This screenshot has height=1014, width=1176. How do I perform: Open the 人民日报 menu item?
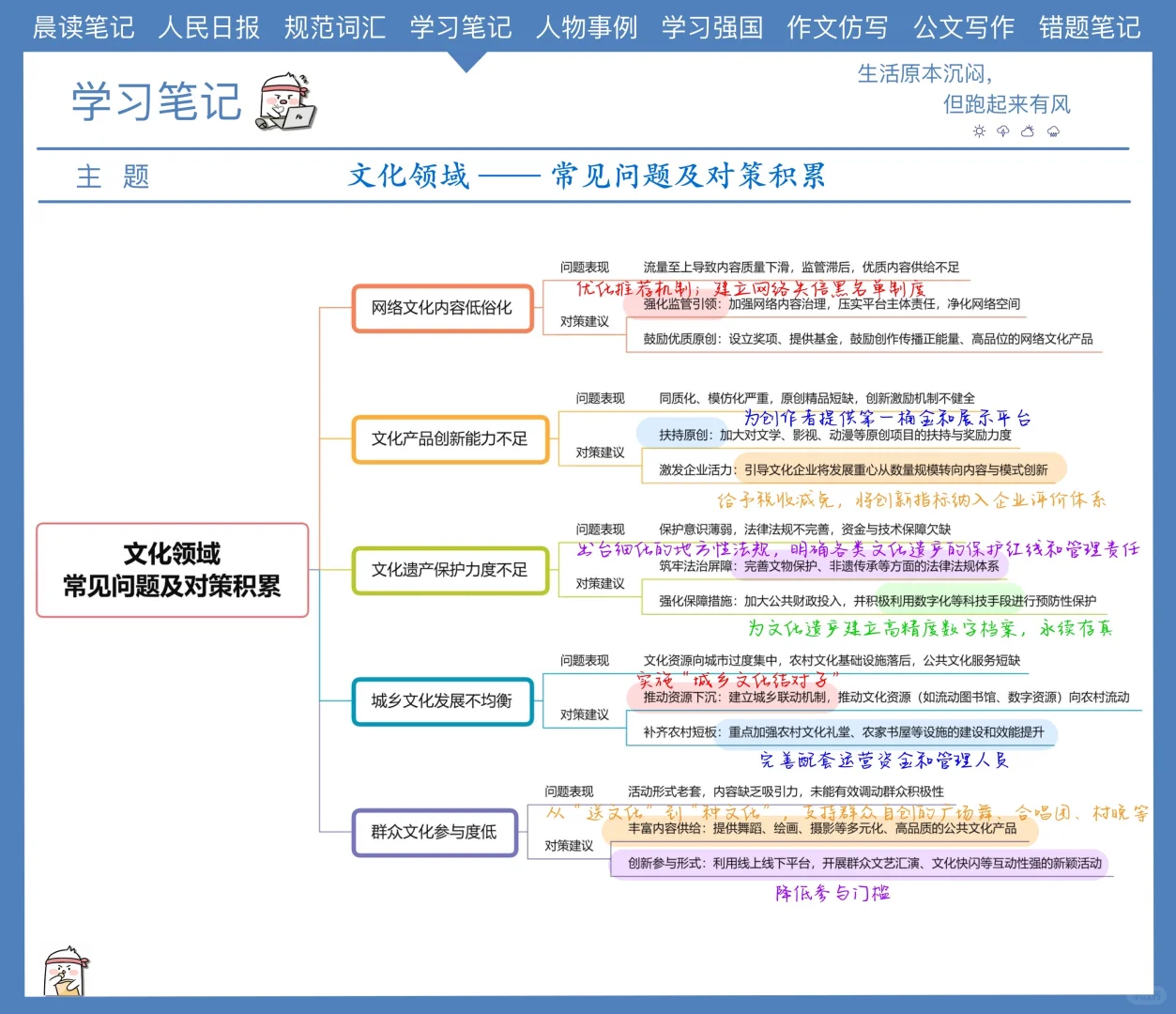pos(208,28)
